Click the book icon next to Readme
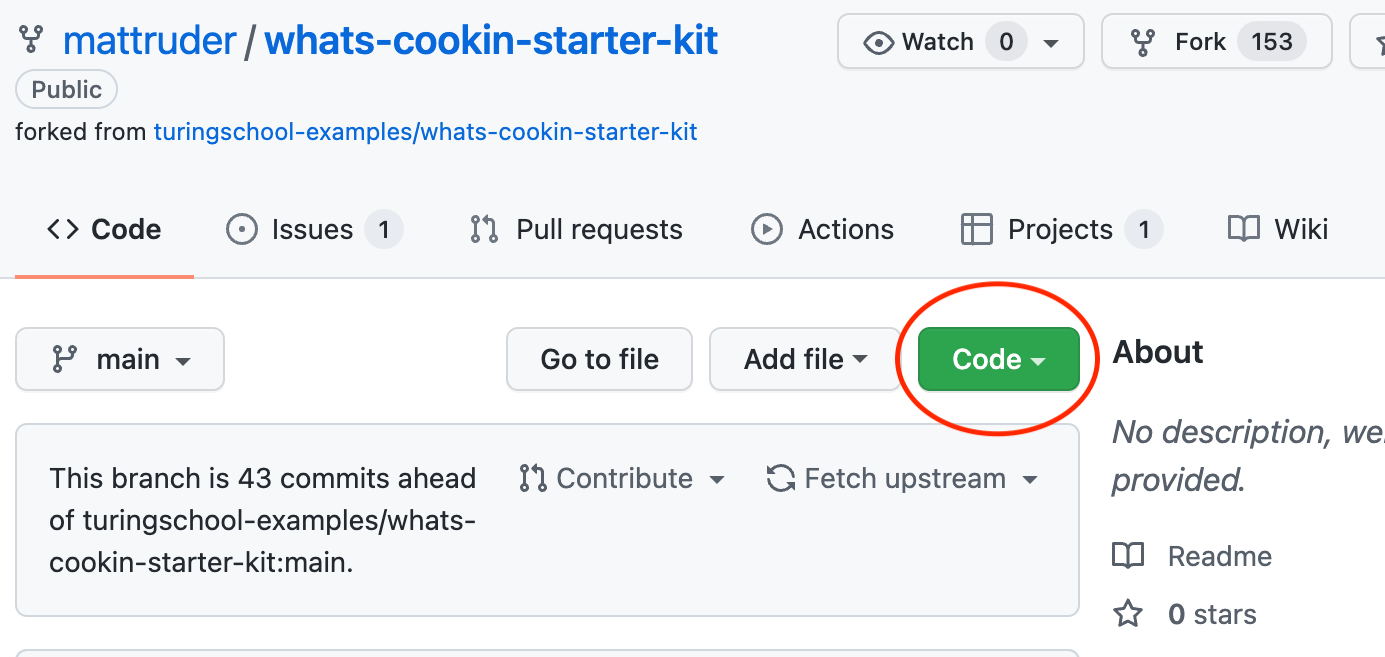 click(1128, 556)
